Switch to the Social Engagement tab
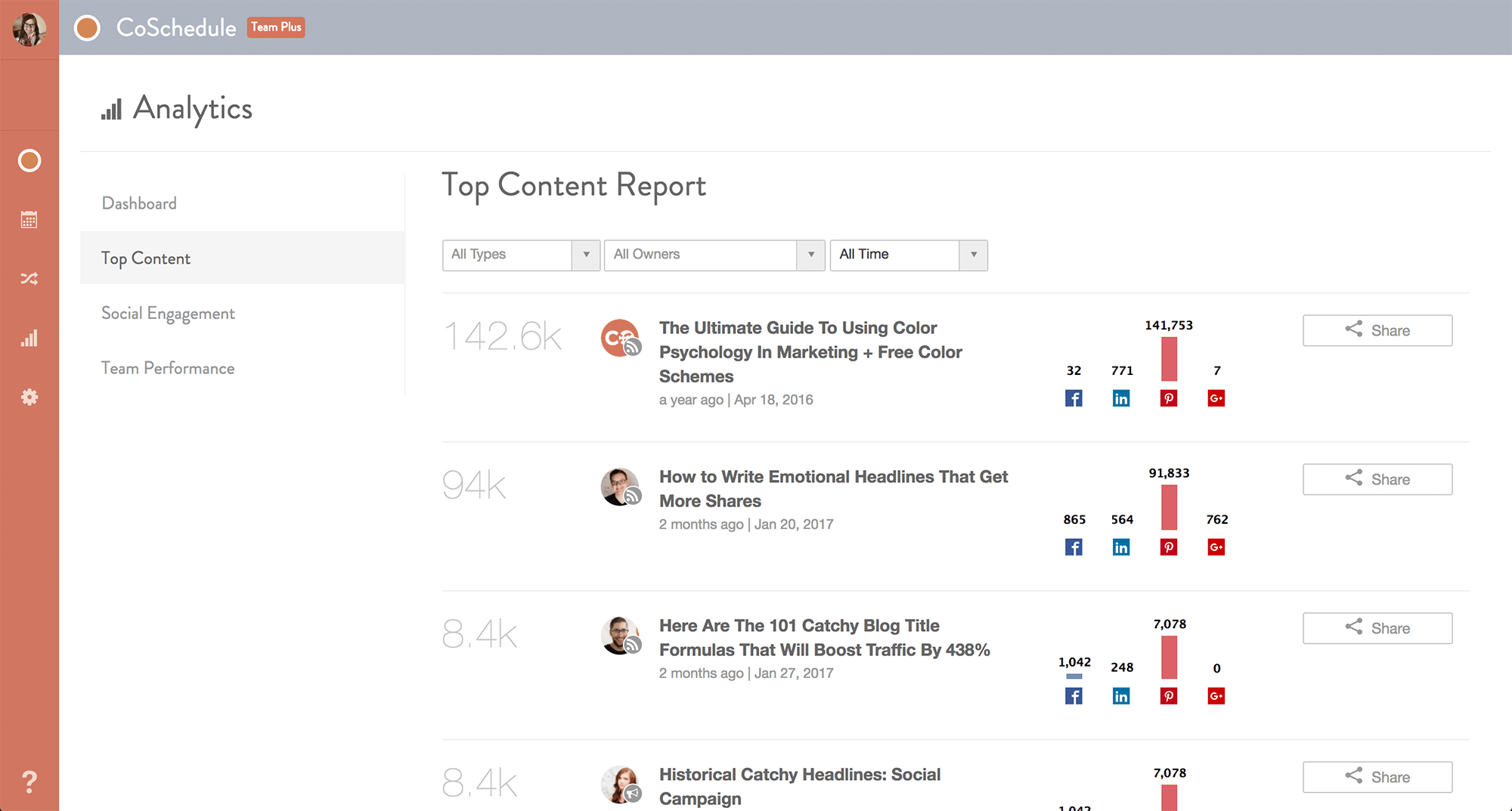Screen dimensions: 1512x811 point(168,313)
